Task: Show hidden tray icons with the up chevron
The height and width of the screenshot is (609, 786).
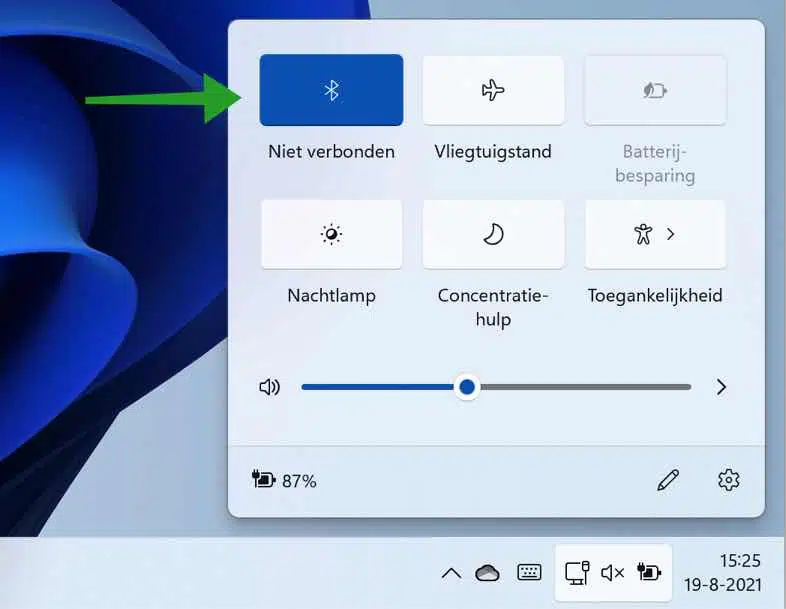Action: [x=451, y=573]
